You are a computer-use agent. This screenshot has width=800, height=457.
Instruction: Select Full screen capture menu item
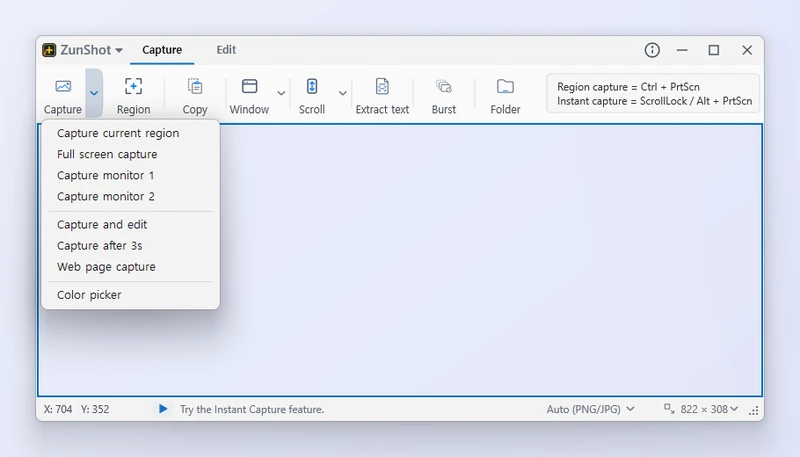point(131,154)
